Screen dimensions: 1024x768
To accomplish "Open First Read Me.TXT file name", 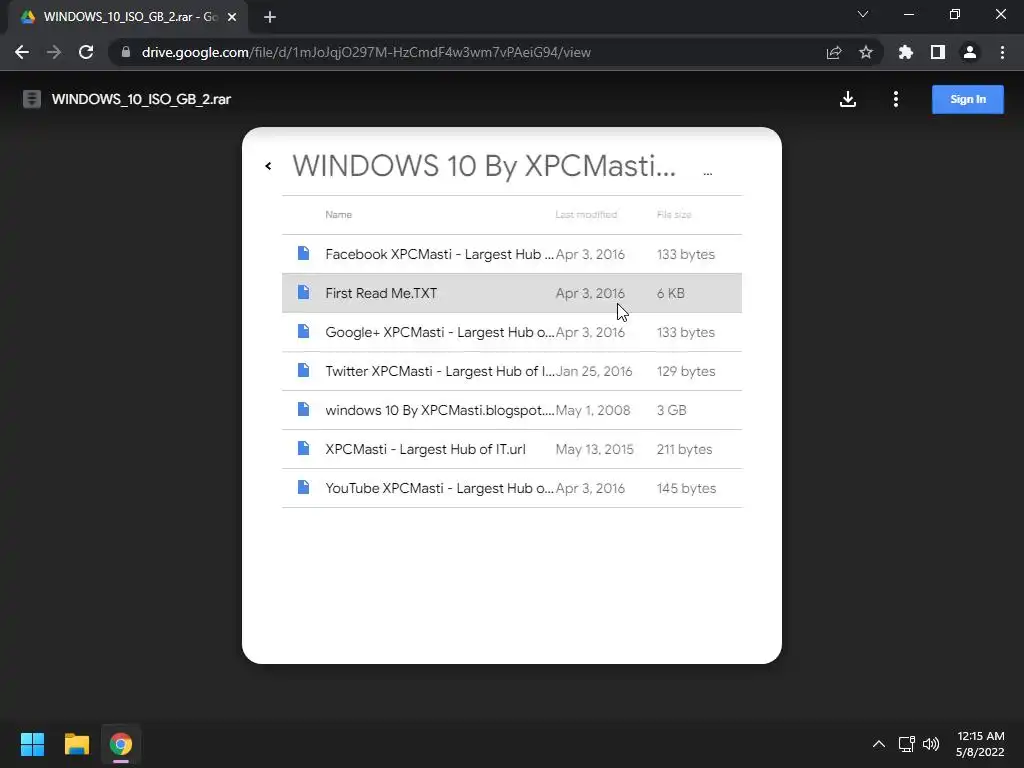I will pyautogui.click(x=381, y=293).
